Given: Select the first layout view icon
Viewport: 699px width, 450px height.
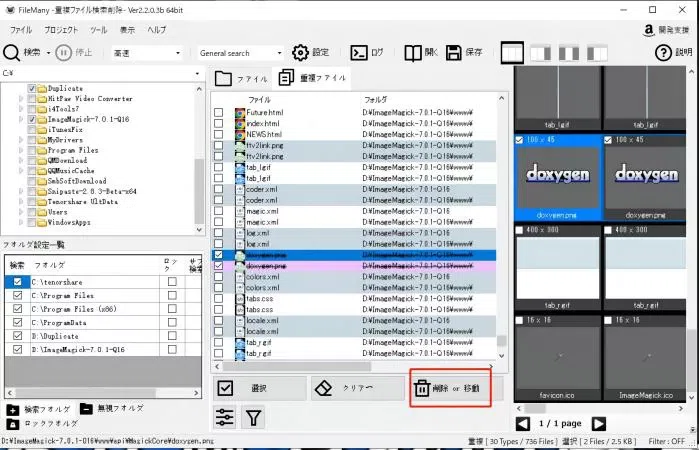Looking at the screenshot, I should 512,53.
